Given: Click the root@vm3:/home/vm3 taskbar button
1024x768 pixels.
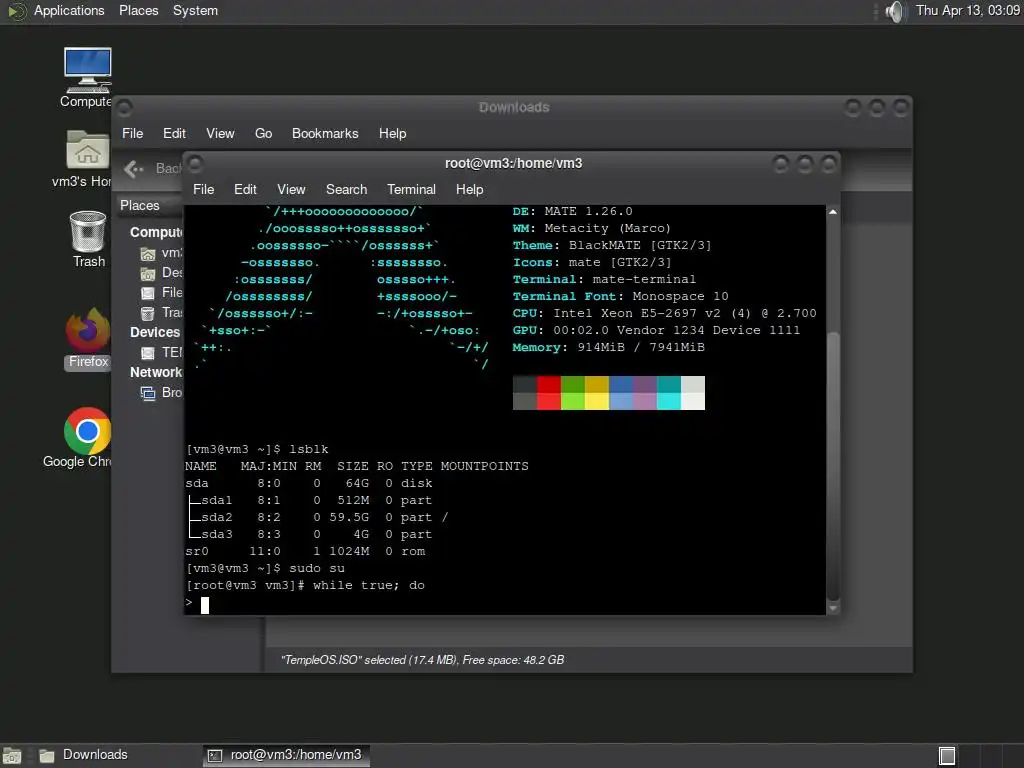Looking at the screenshot, I should [286, 756].
